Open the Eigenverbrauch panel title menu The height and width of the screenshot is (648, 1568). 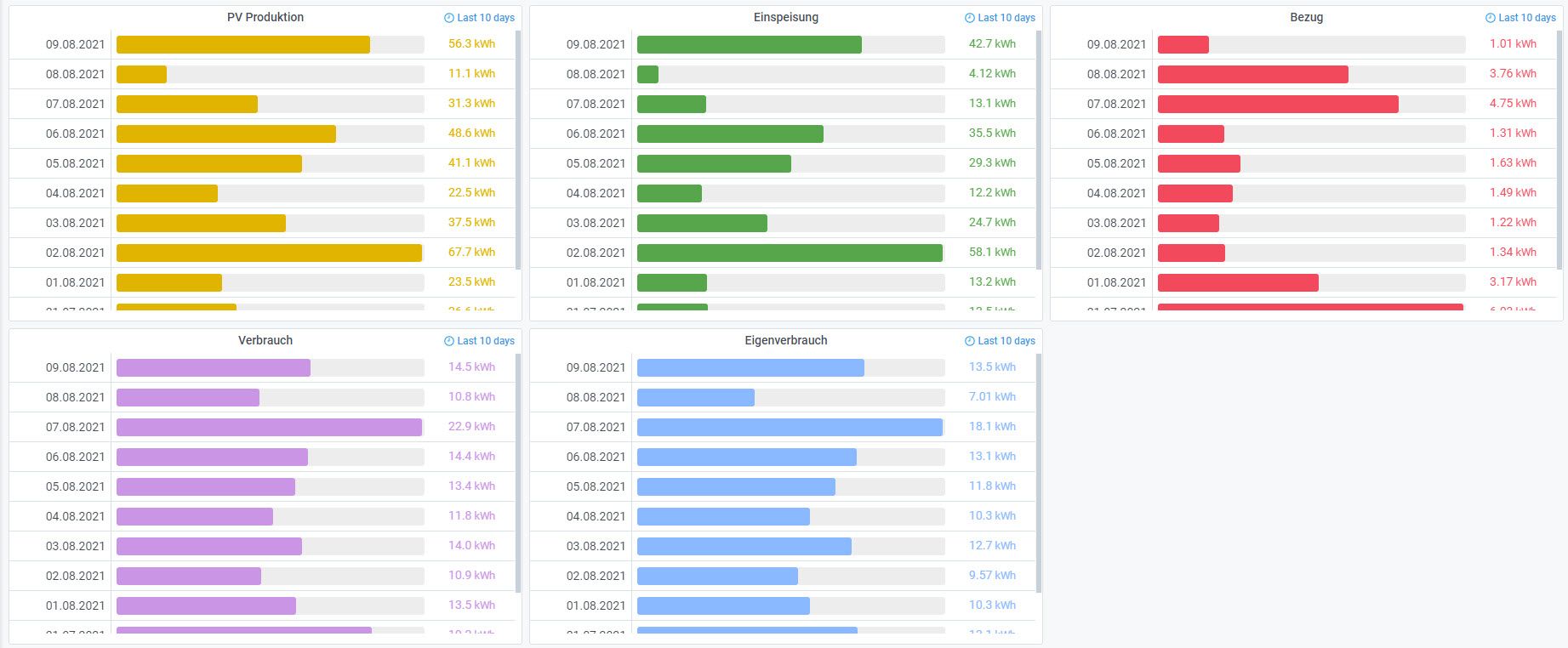786,340
